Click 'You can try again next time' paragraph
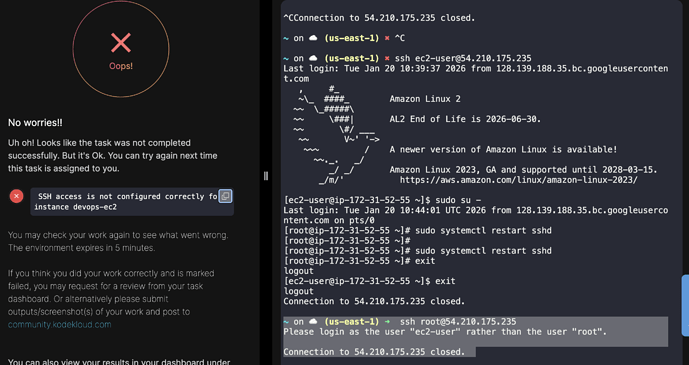This screenshot has width=689, height=365. (x=112, y=155)
